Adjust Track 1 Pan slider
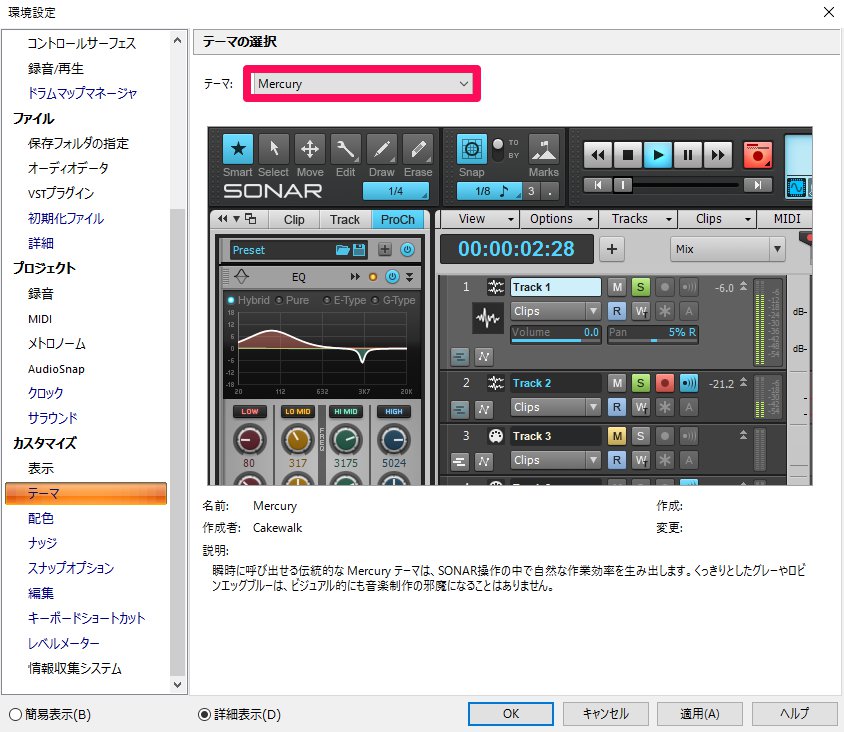 pos(652,333)
